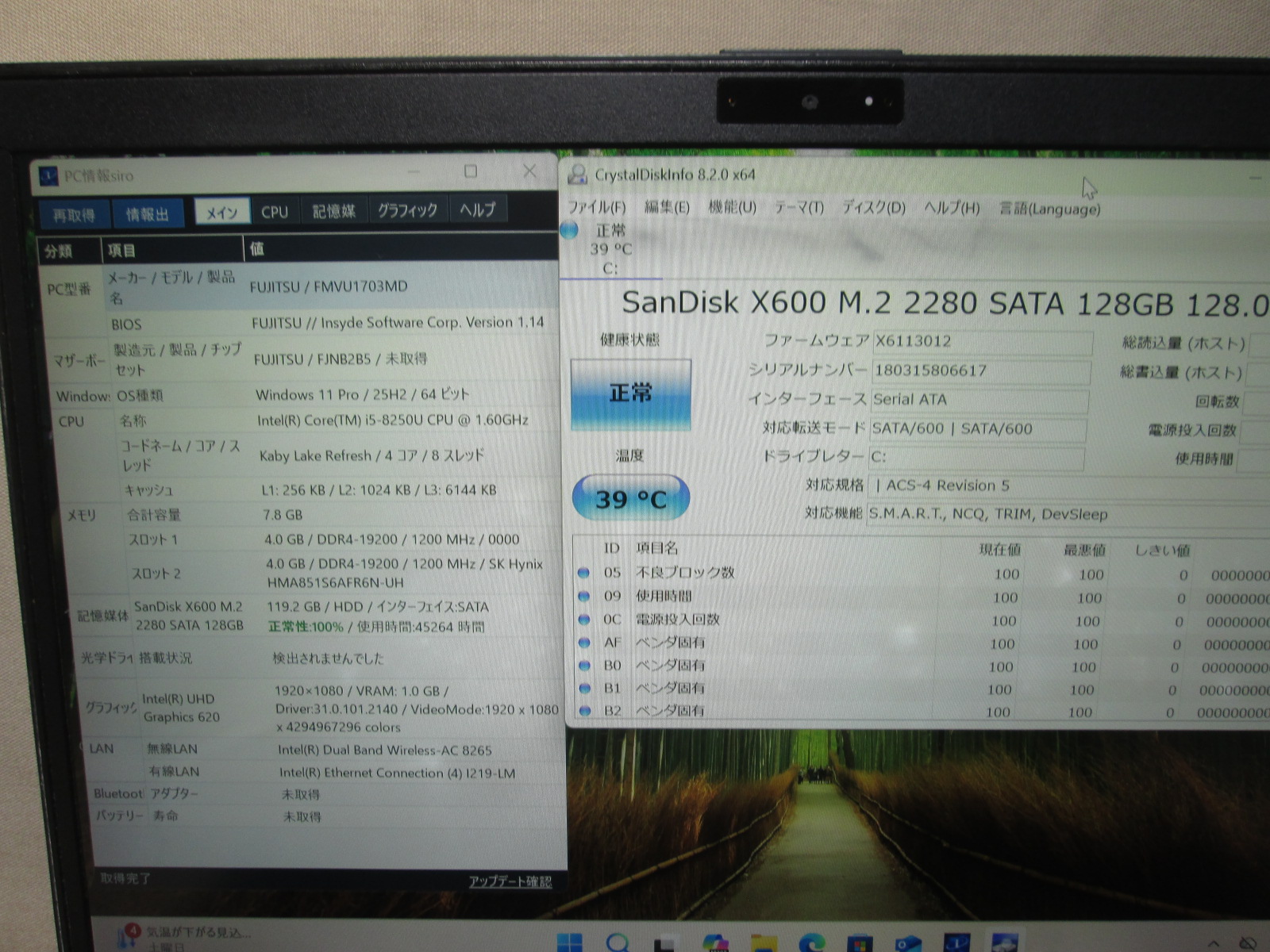
Task: Open taskbar Search
Action: click(618, 942)
